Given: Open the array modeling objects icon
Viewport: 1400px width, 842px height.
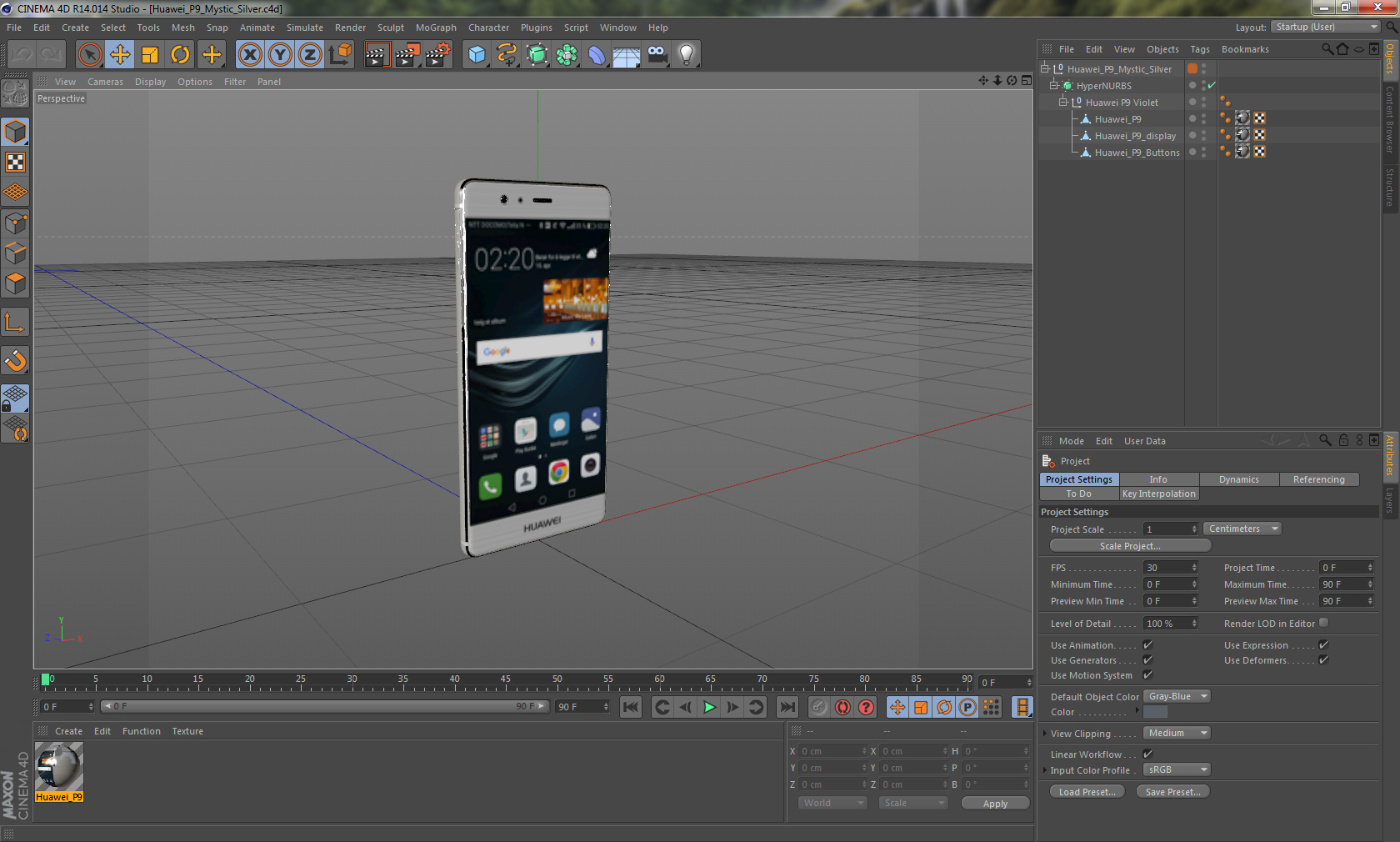Looking at the screenshot, I should (x=567, y=55).
